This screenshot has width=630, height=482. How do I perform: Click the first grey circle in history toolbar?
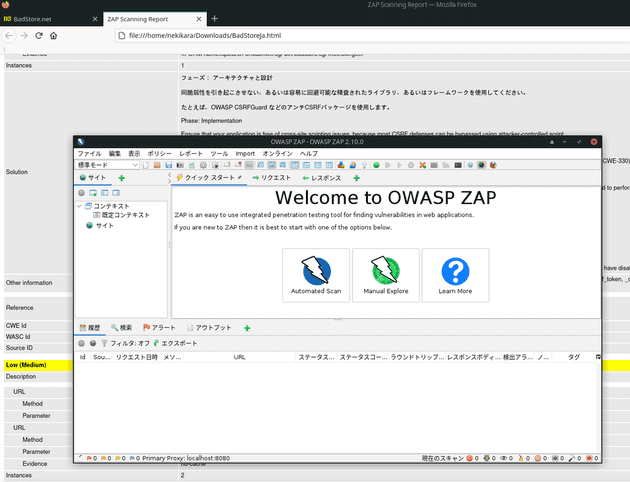pos(82,343)
